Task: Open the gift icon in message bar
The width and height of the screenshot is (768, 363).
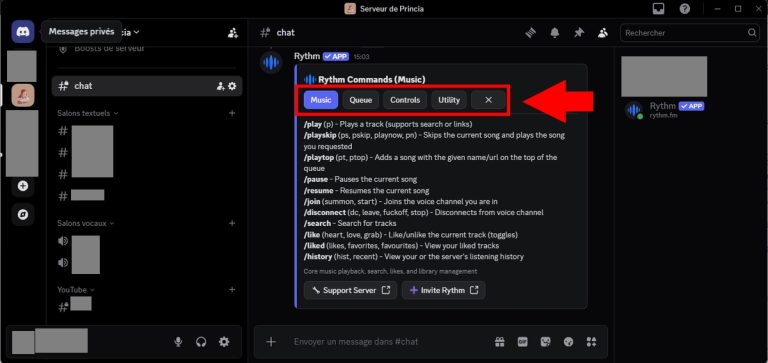Action: [499, 341]
